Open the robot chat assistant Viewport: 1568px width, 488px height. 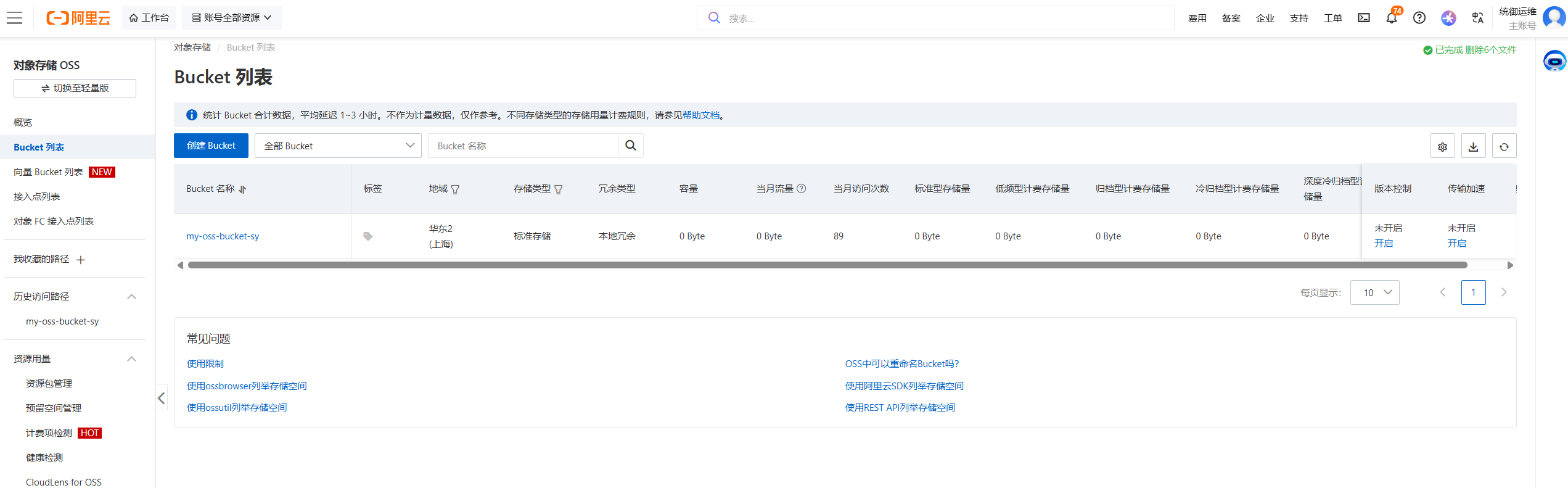(1554, 61)
